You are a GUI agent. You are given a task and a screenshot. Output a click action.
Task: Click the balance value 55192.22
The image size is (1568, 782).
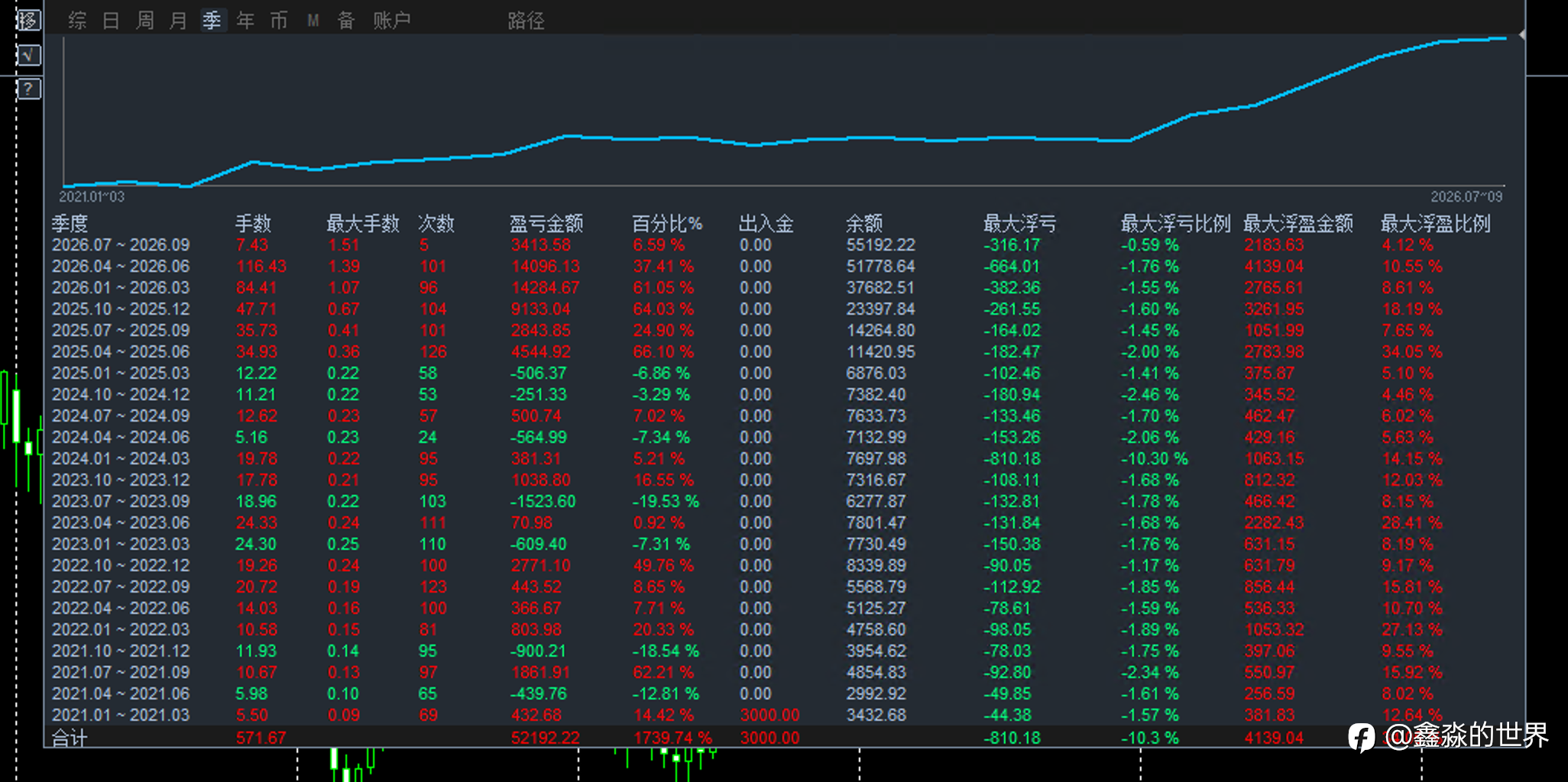880,245
